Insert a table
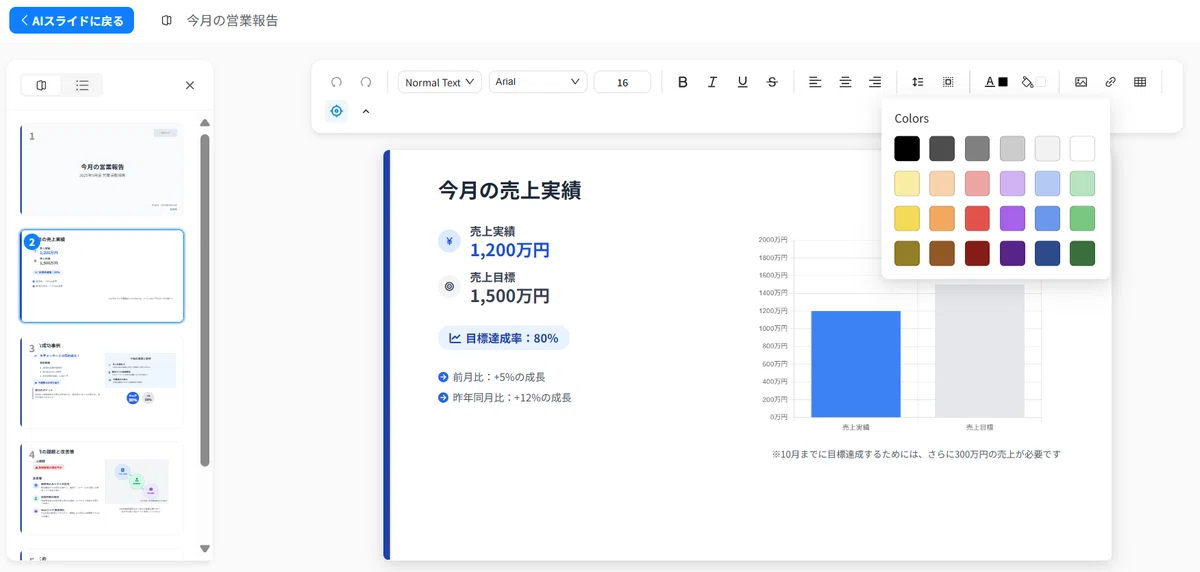 (x=1140, y=82)
